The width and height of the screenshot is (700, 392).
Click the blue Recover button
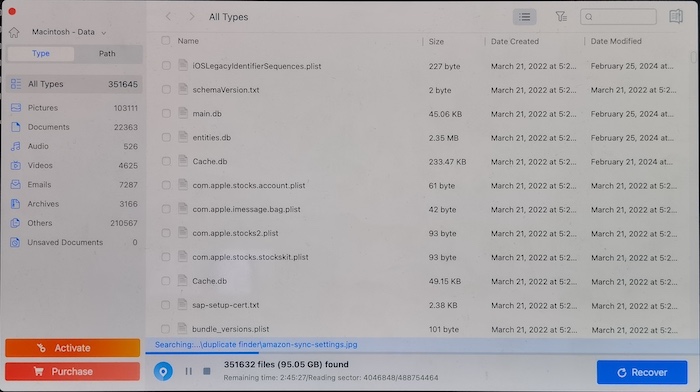point(642,372)
